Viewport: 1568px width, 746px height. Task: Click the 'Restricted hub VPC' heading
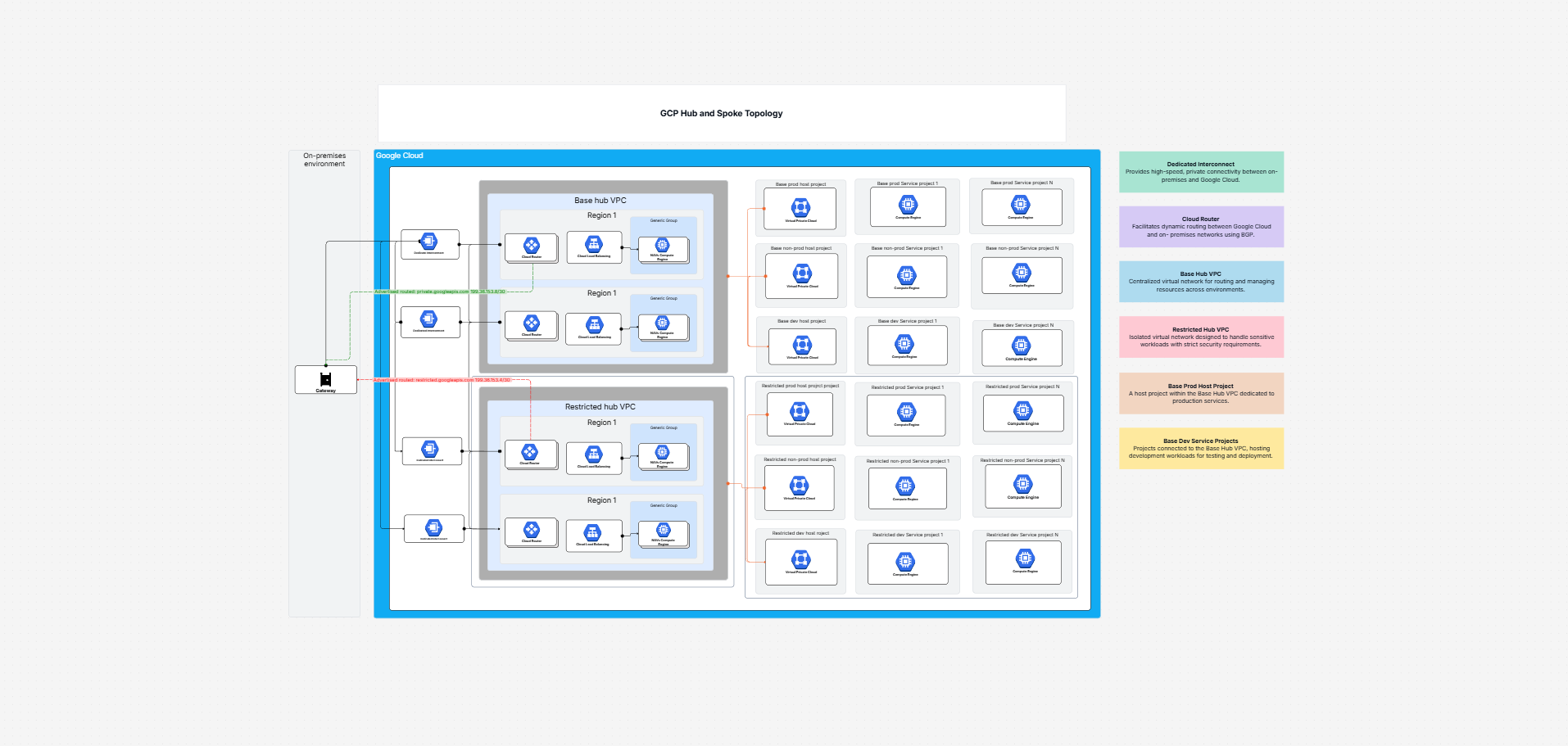click(600, 407)
